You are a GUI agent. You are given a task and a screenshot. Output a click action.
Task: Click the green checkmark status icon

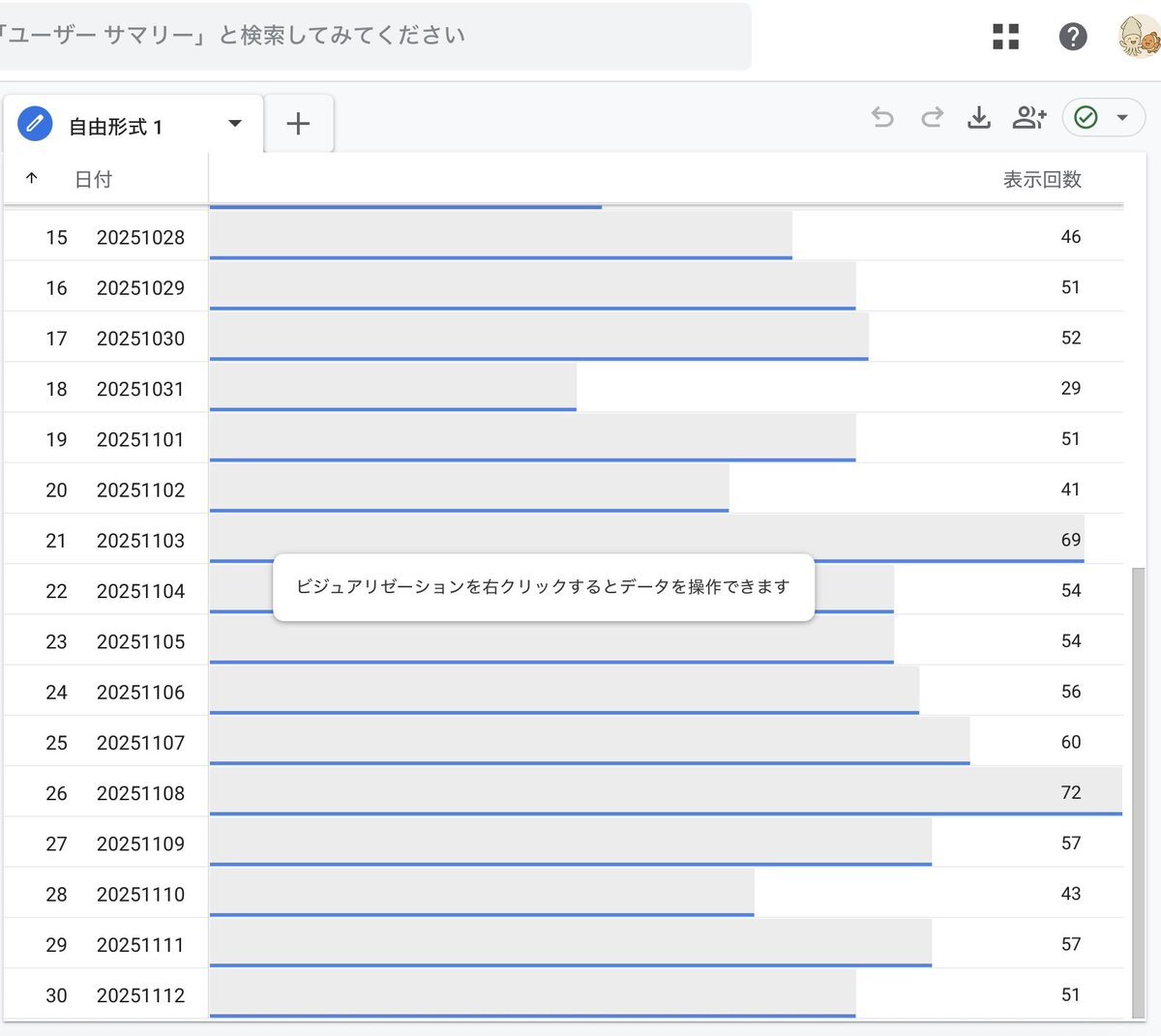(x=1087, y=118)
